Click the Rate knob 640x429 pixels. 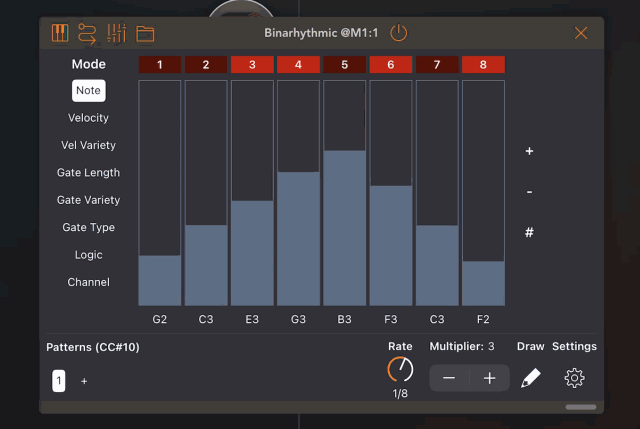[x=400, y=370]
